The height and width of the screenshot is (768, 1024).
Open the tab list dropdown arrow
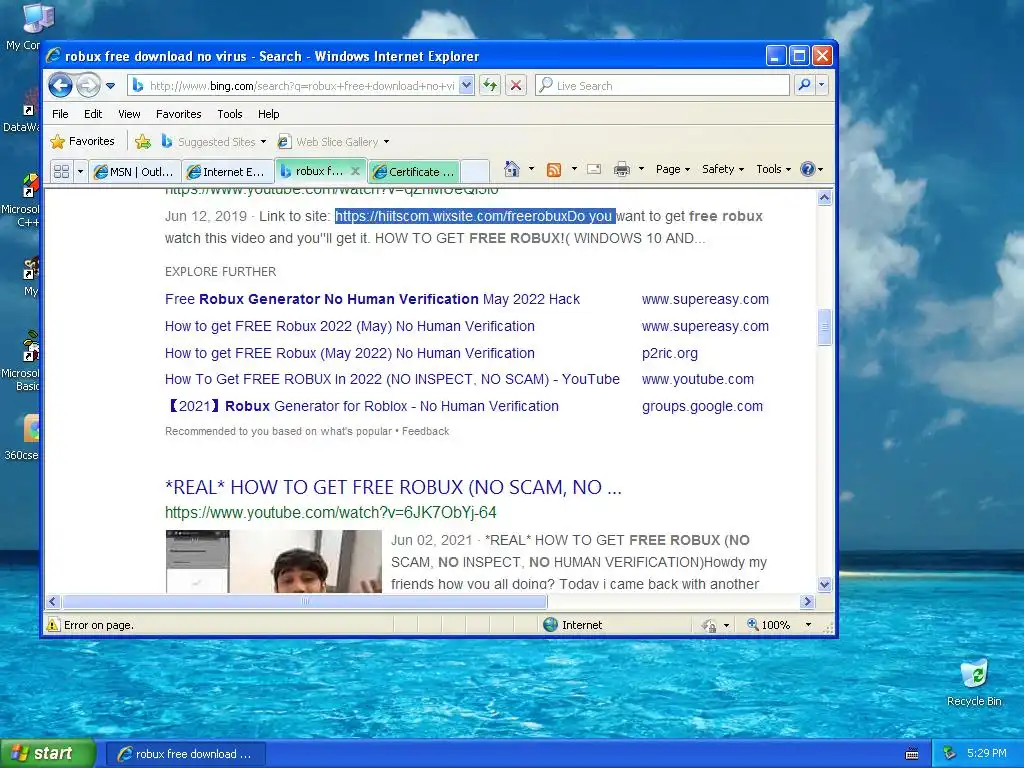(x=80, y=171)
